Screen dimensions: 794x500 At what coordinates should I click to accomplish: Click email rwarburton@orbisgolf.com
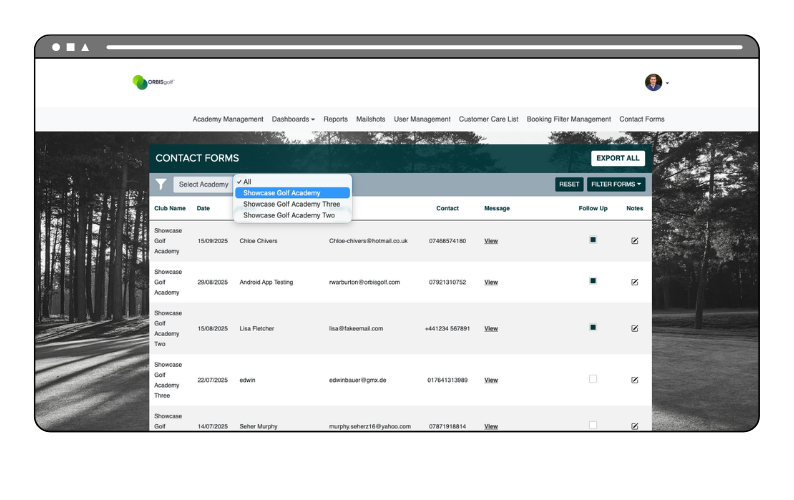tap(364, 282)
